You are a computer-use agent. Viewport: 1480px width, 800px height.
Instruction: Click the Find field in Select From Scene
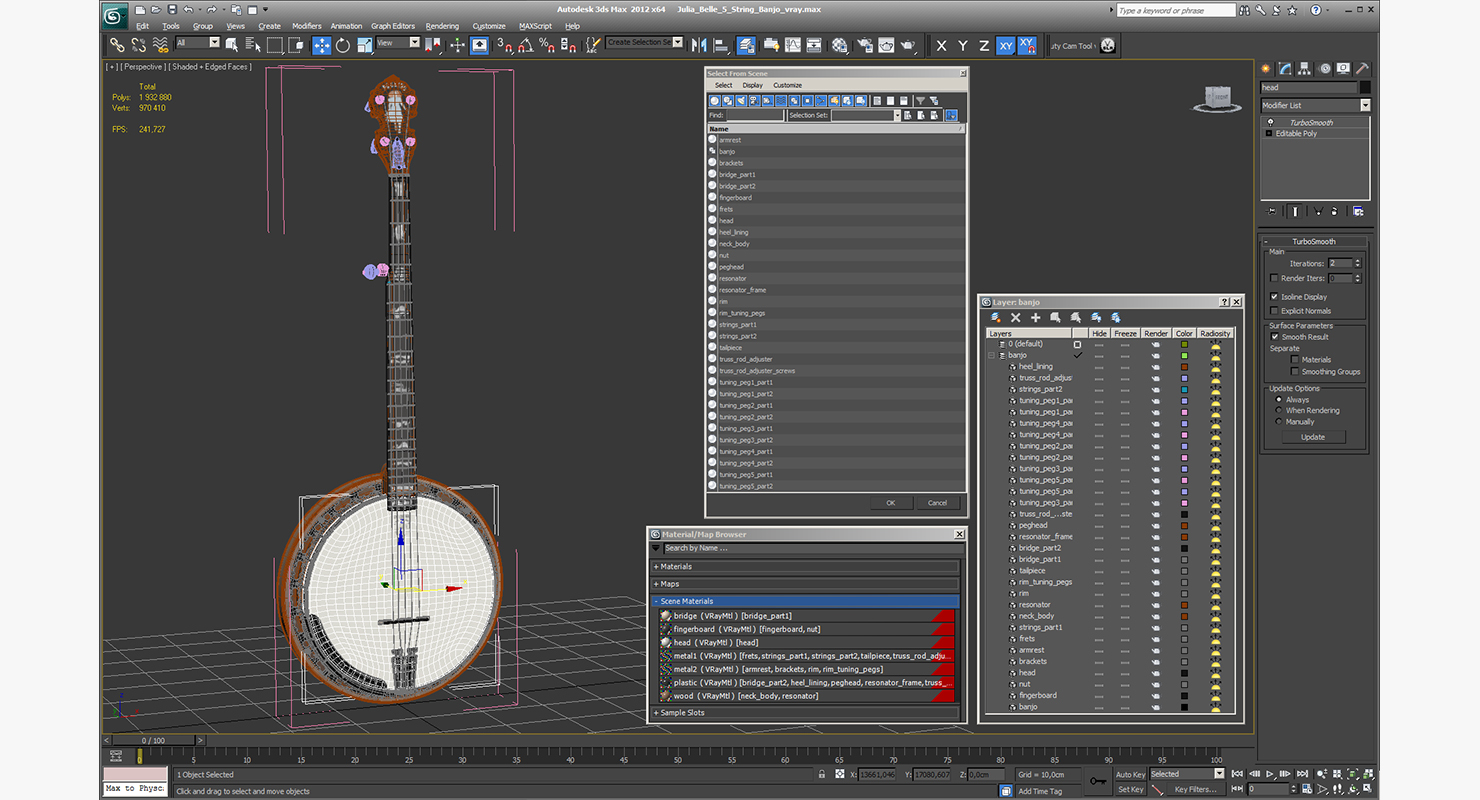point(755,116)
